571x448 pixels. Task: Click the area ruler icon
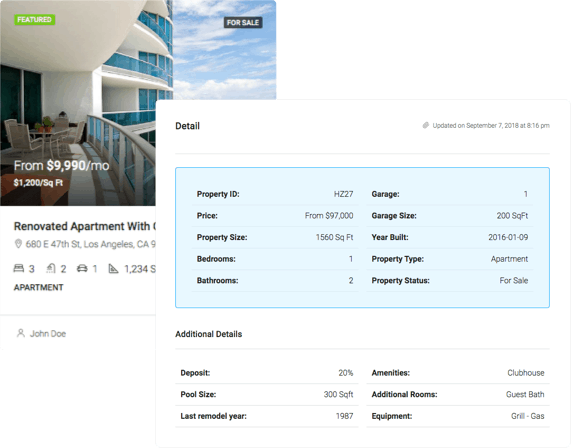tap(113, 268)
